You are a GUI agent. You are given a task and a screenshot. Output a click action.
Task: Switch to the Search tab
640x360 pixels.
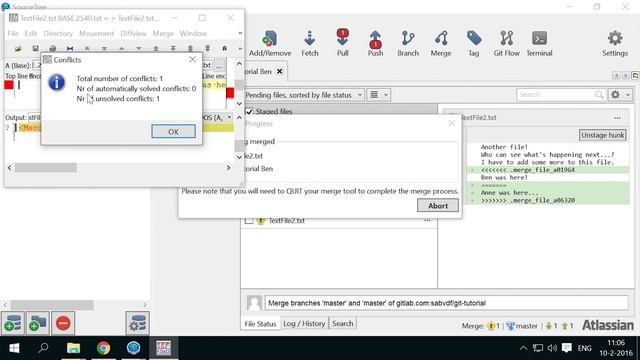pyautogui.click(x=342, y=323)
